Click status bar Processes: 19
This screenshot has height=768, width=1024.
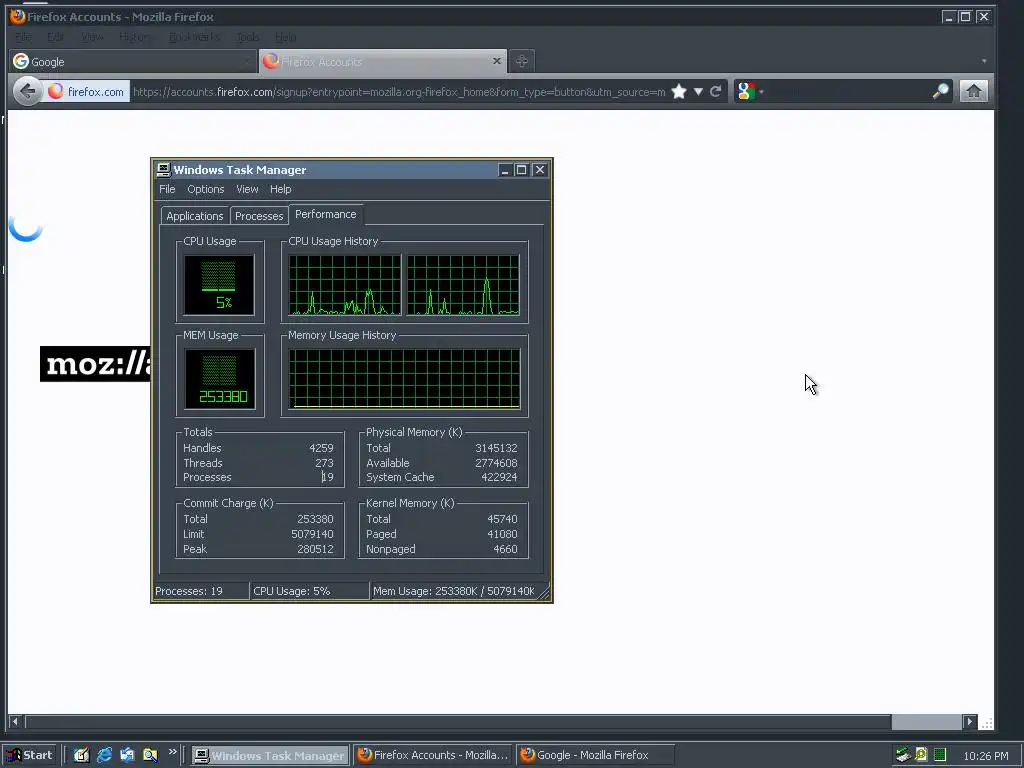[200, 591]
